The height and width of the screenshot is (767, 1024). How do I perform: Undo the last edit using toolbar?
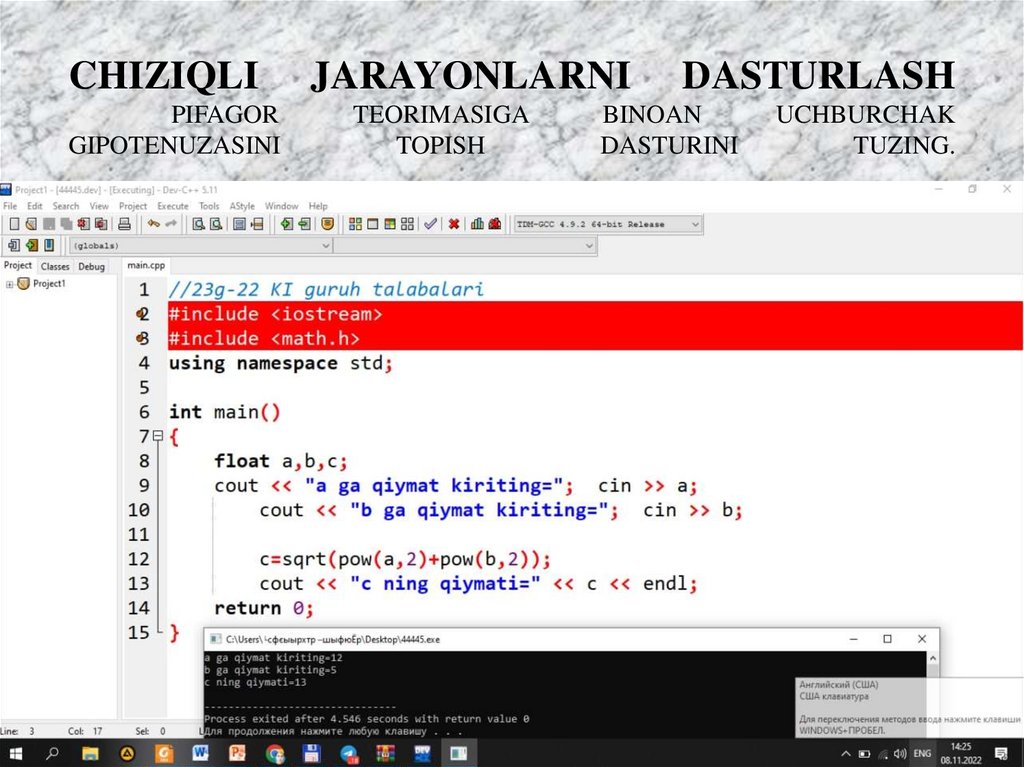153,224
